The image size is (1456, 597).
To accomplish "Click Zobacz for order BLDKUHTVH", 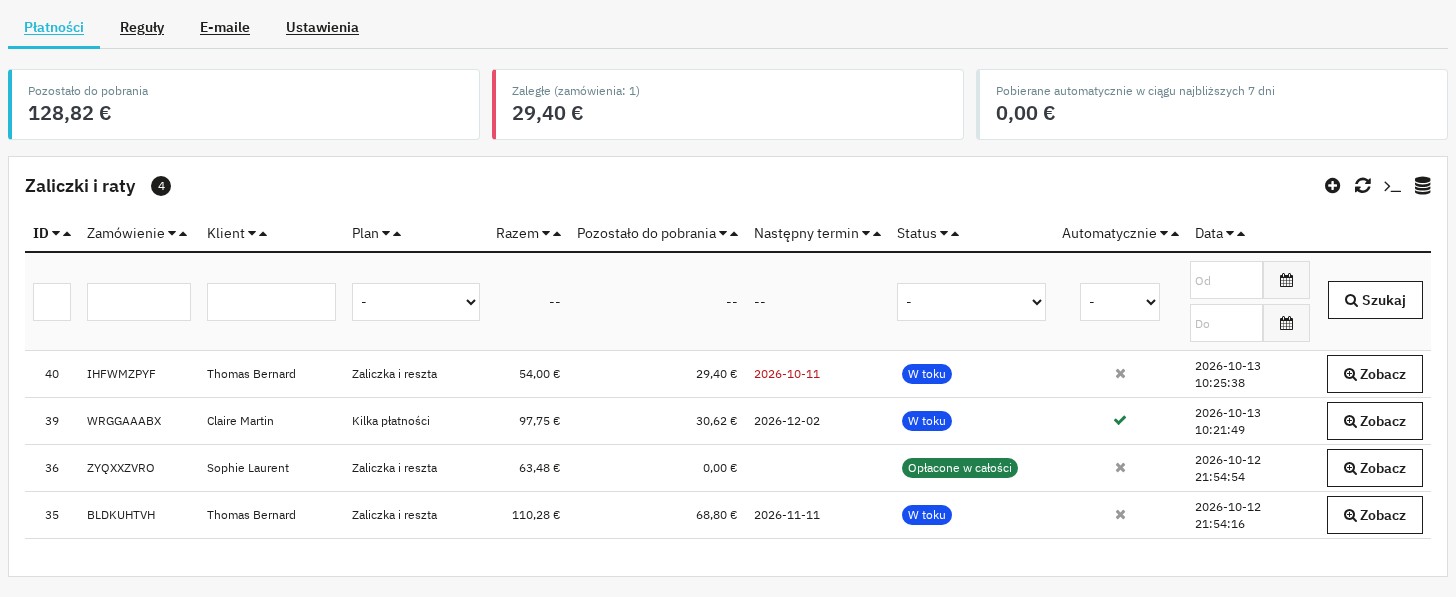I will point(1375,515).
